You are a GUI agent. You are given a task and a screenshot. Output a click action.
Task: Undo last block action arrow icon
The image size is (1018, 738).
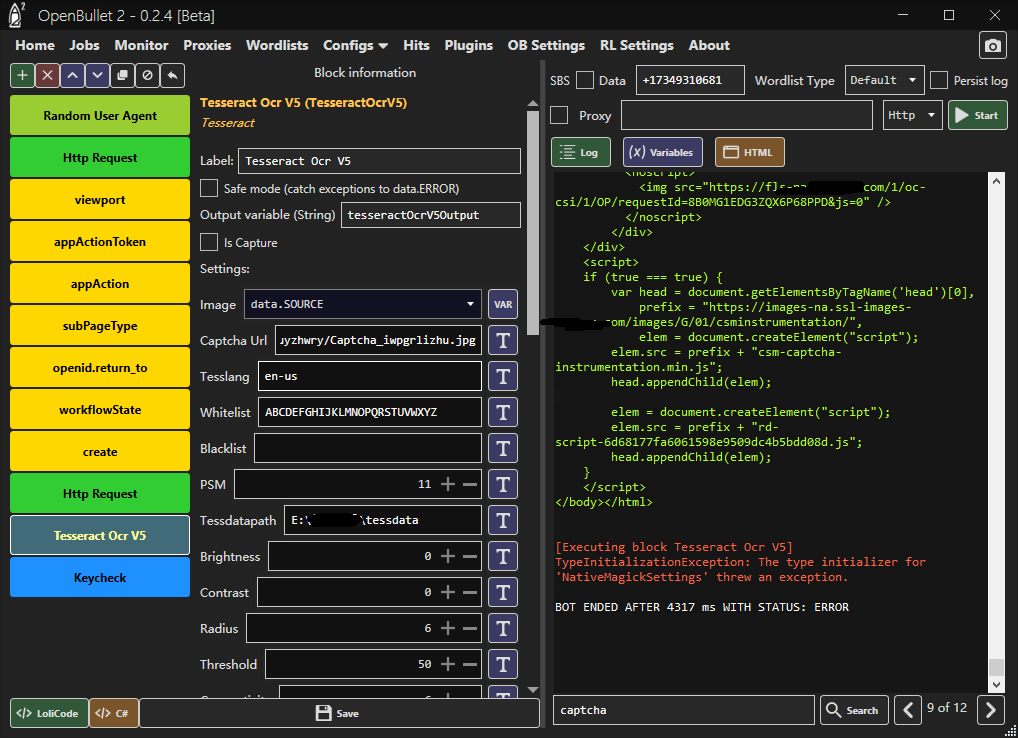point(173,75)
